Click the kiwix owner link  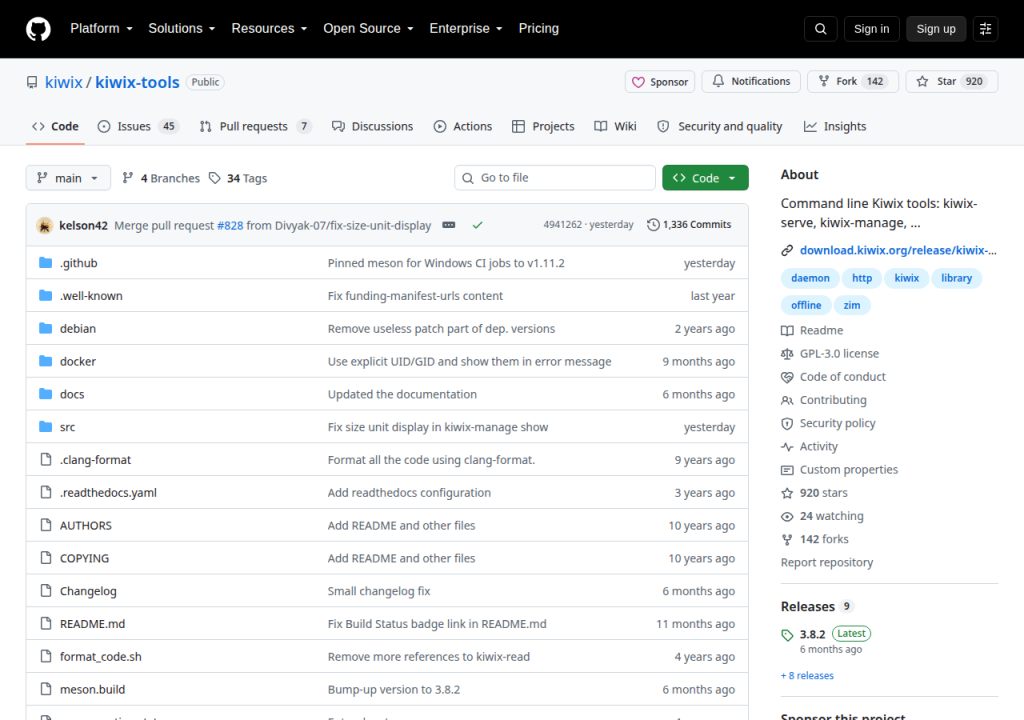coord(63,82)
